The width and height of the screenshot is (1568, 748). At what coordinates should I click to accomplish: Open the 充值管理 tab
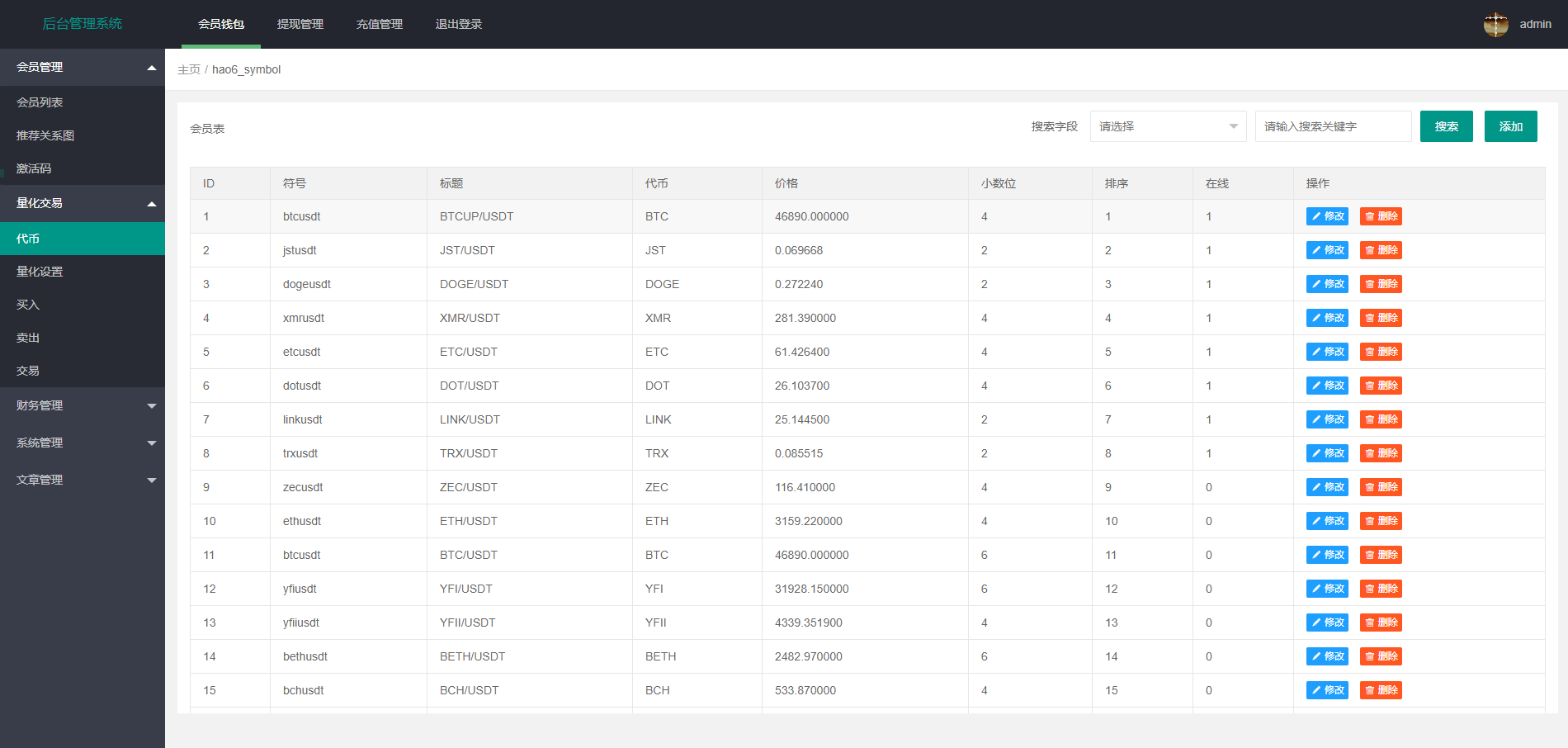coord(380,24)
